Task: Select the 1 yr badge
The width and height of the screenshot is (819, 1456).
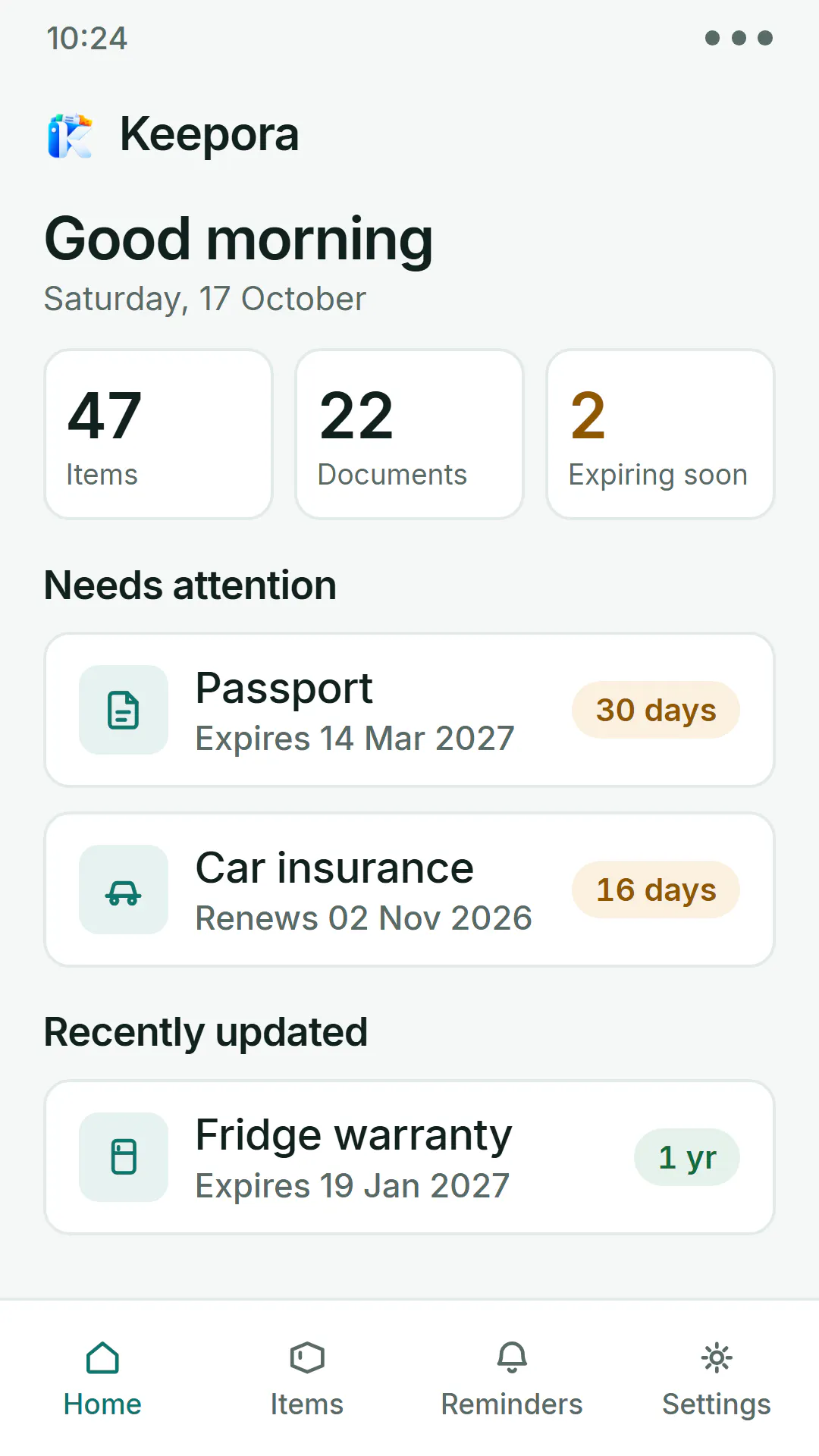Action: pos(687,1157)
